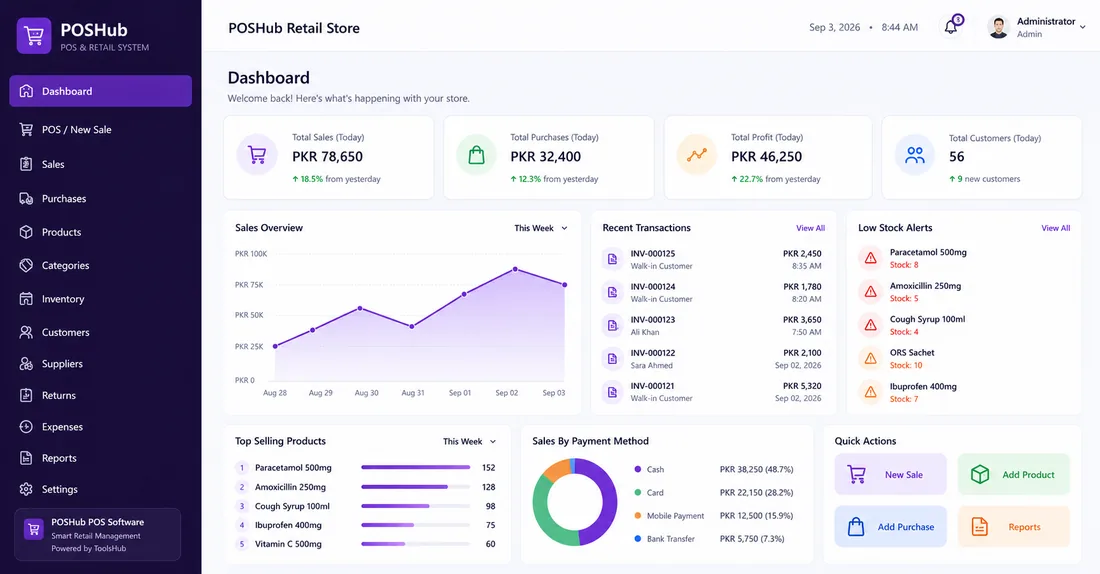Click the Aug 28 chart data point

(275, 346)
